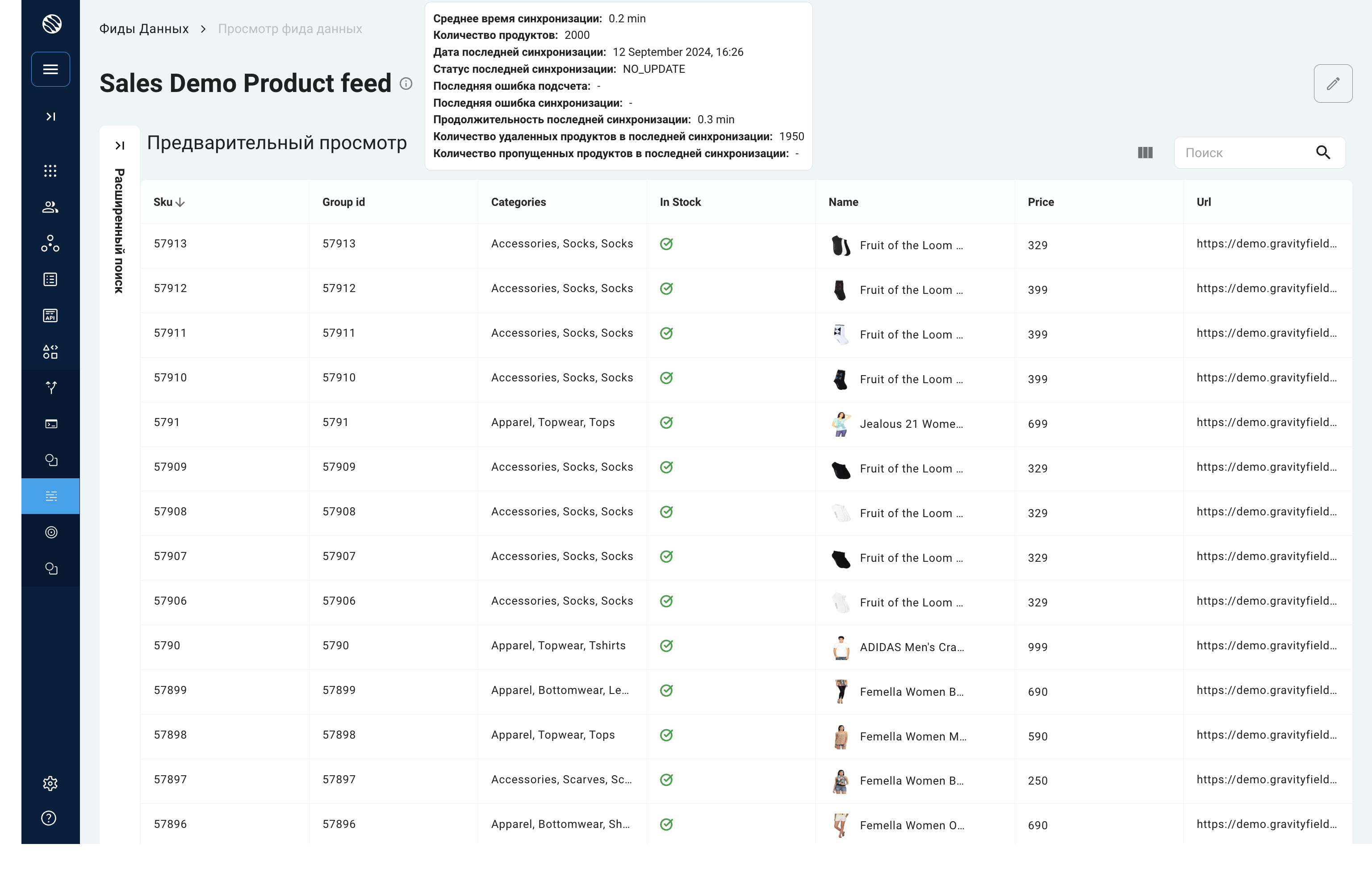
Task: Click the pencil edit feed icon
Action: (x=1332, y=84)
